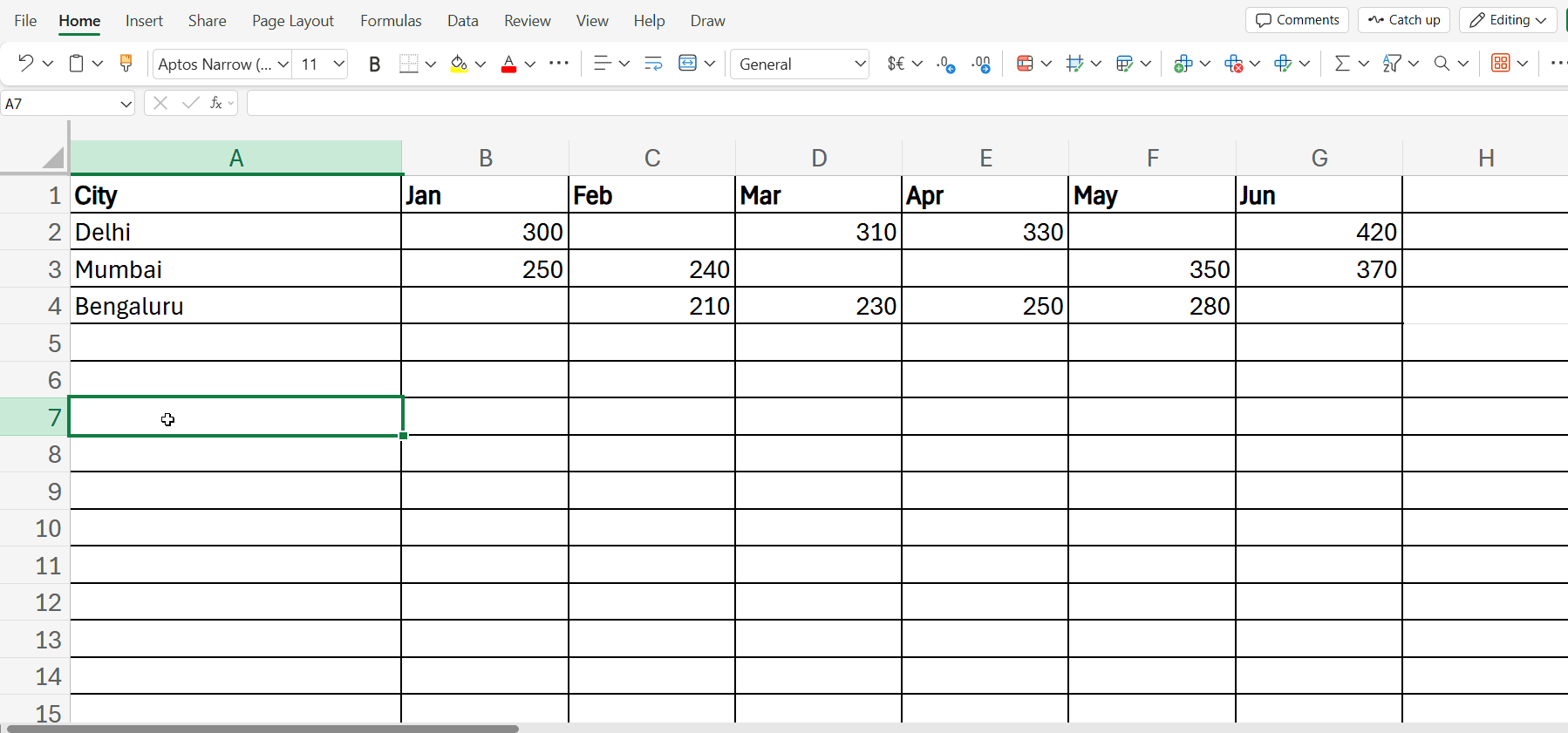
Task: Click the Format Painter icon
Action: point(126,64)
